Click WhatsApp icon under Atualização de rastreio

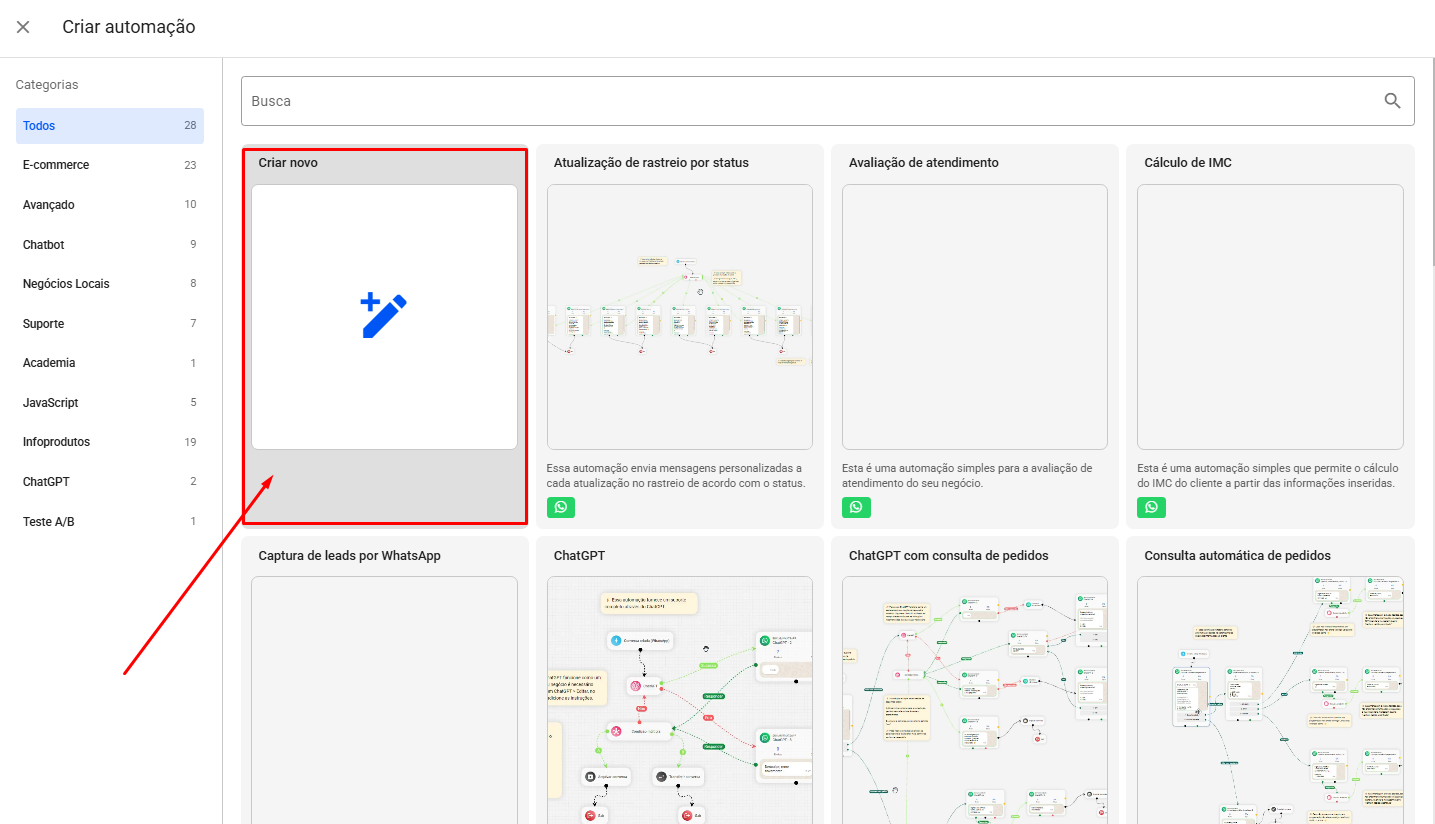click(x=561, y=507)
